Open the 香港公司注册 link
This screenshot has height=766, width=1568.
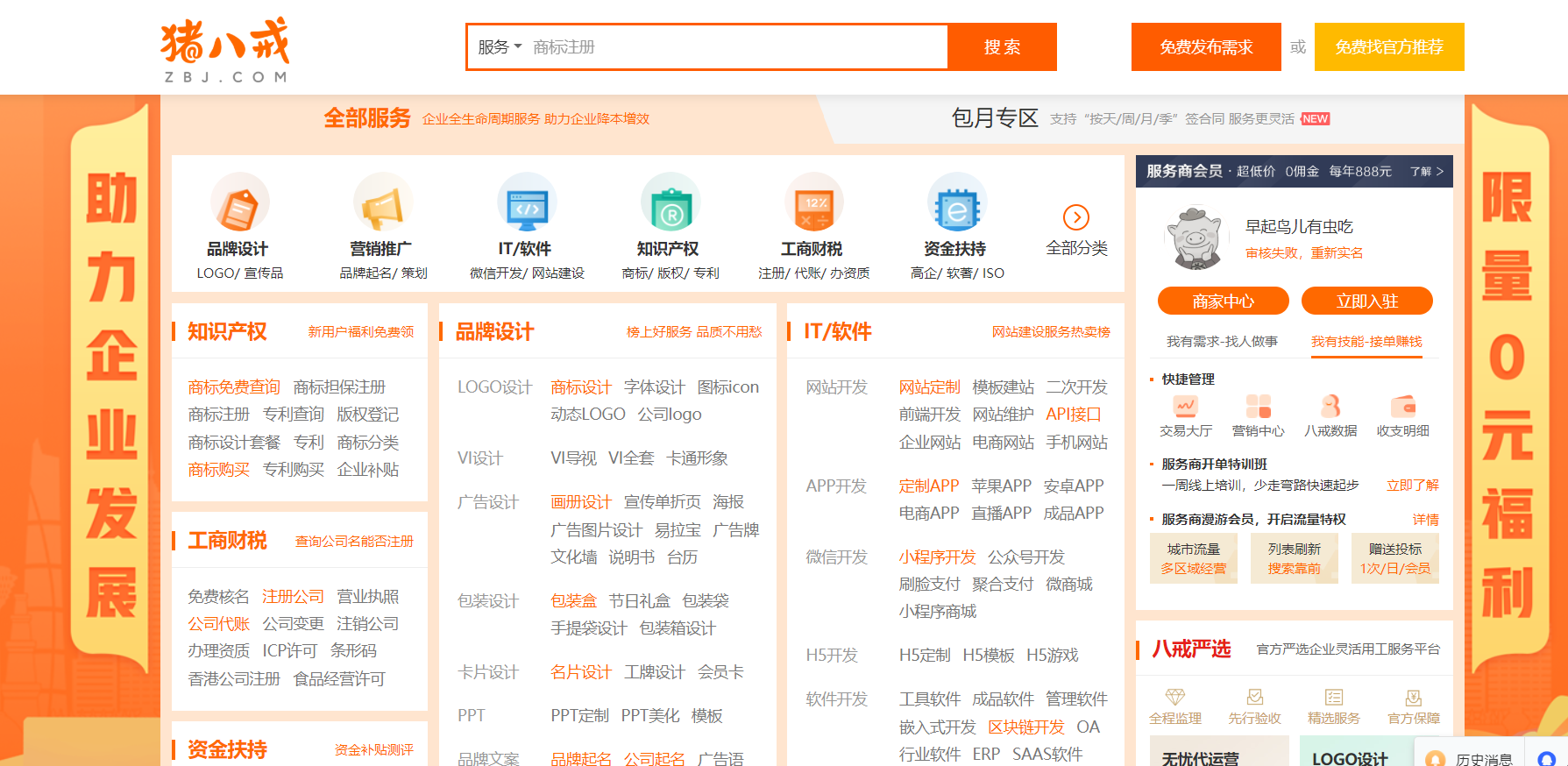234,678
